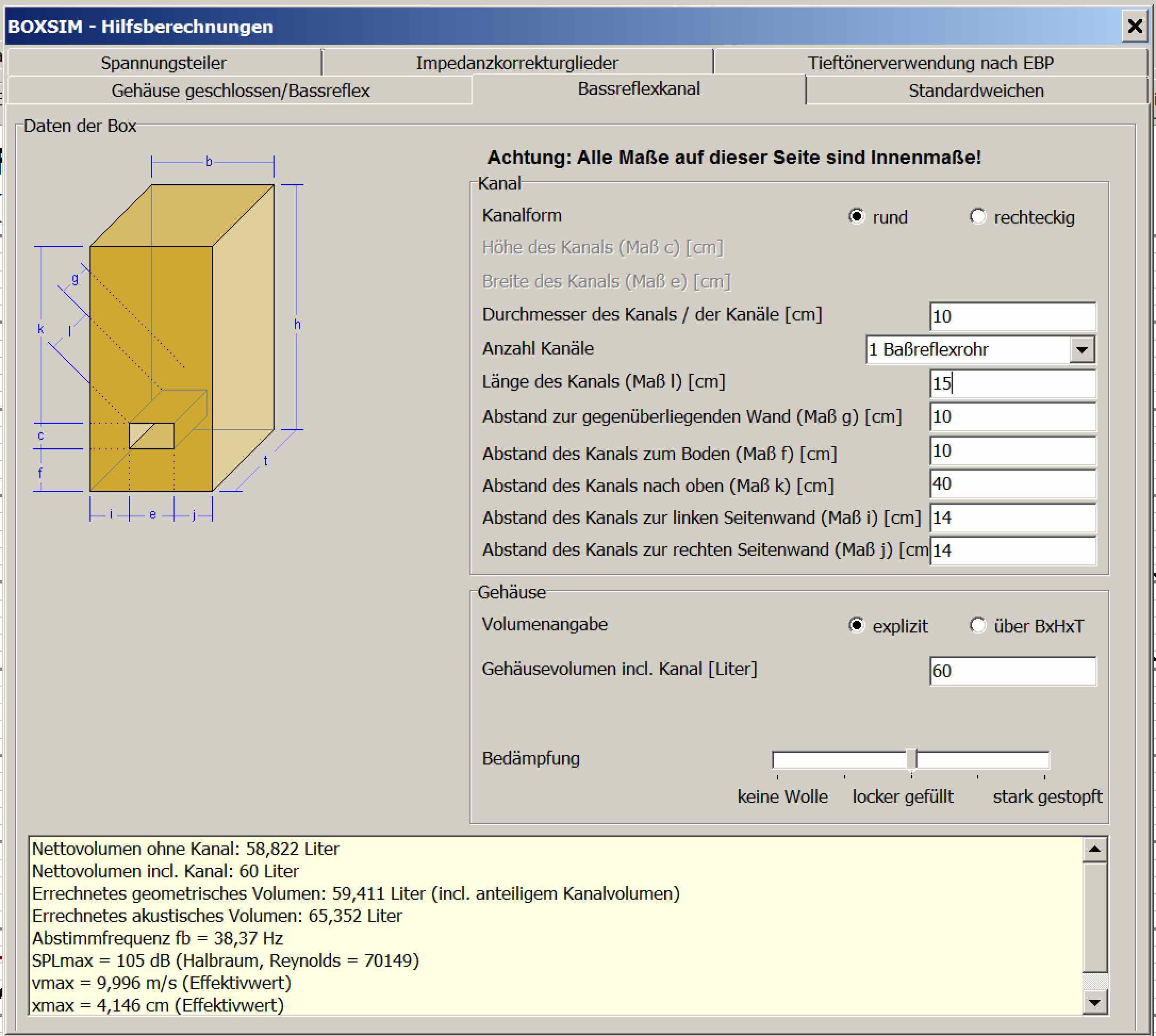Click the Bedämpfung slider handle
The width and height of the screenshot is (1156, 1036).
[x=911, y=759]
